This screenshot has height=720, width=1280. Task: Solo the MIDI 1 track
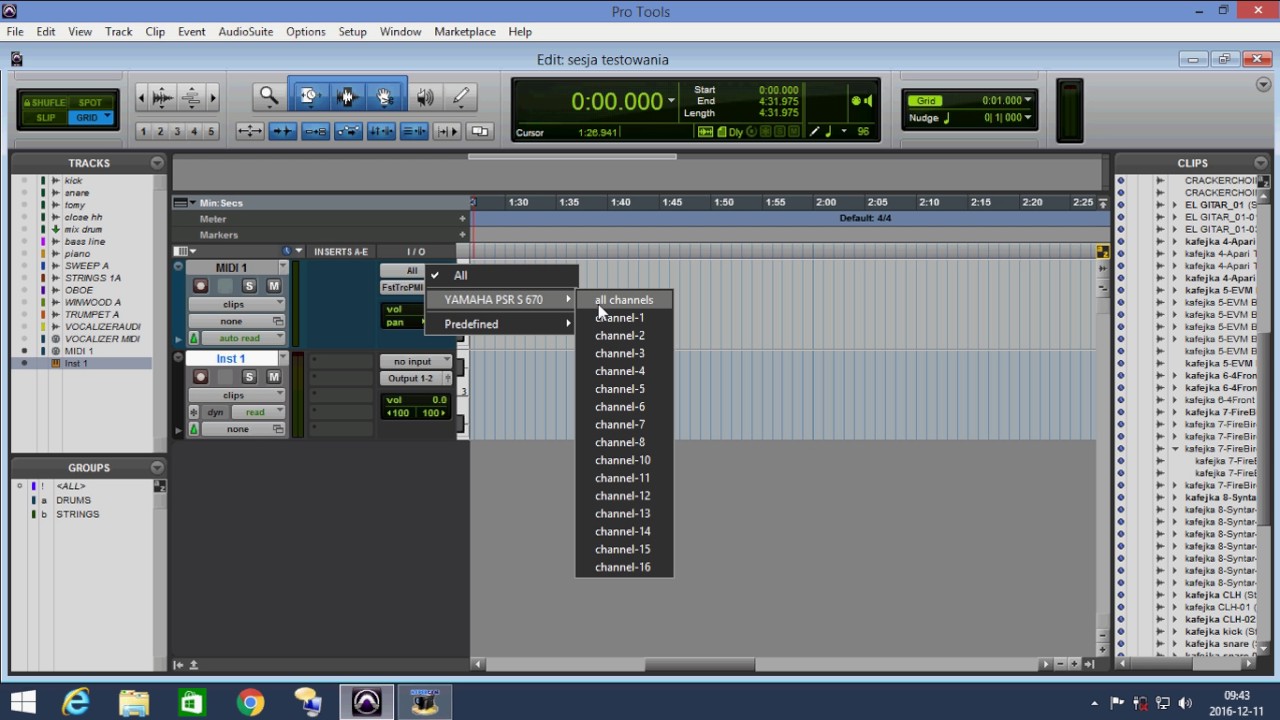pos(249,286)
